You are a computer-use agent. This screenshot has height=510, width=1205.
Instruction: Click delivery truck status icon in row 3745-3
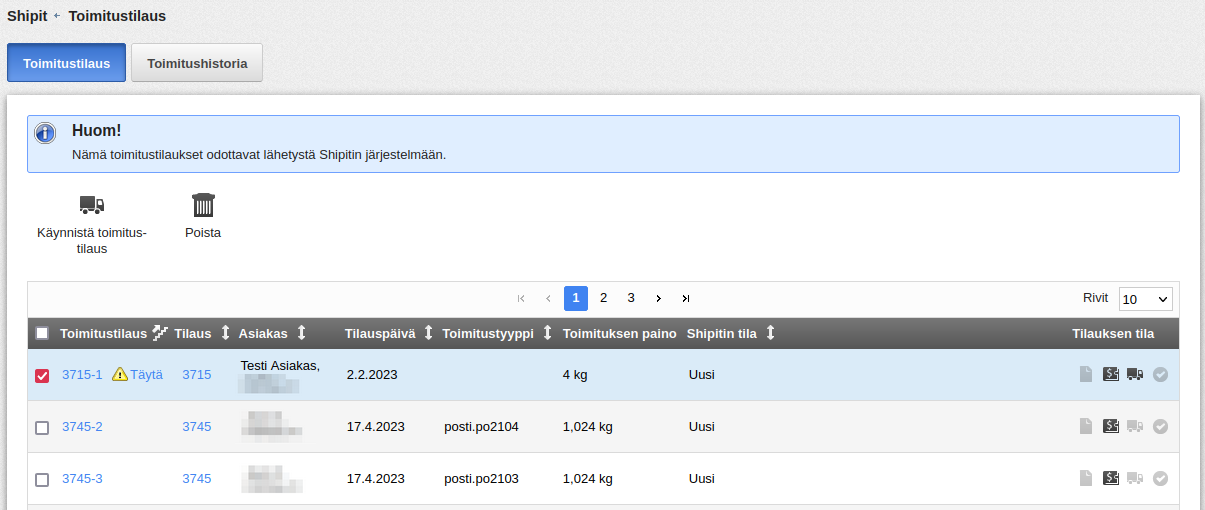pos(1135,478)
